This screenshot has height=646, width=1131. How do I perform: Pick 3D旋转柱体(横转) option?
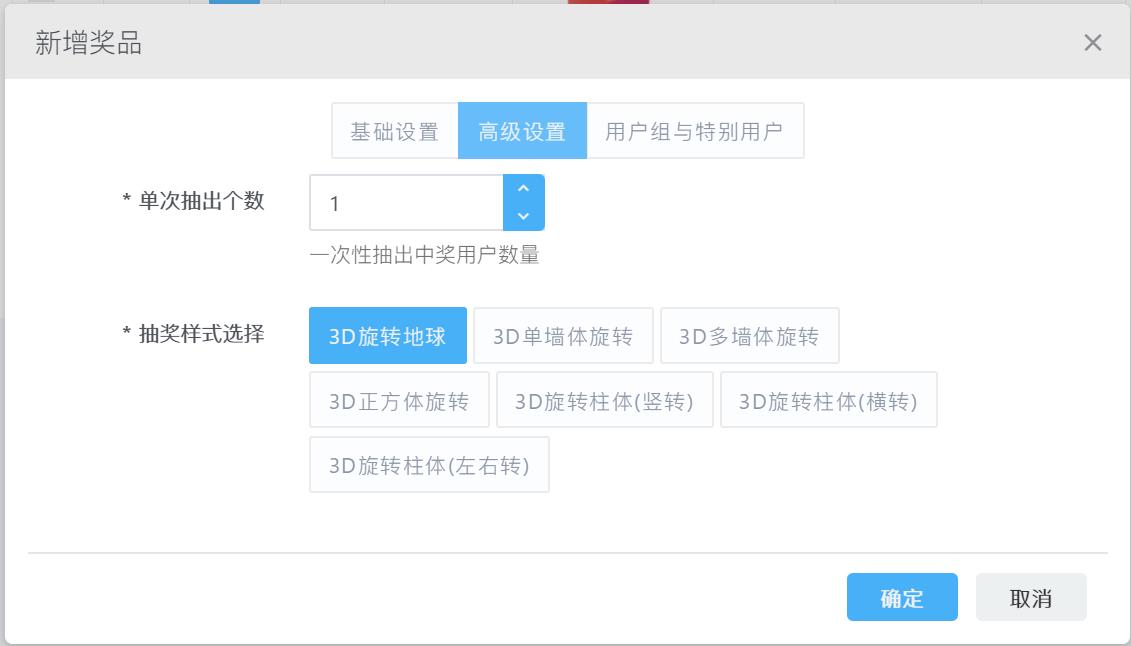829,400
